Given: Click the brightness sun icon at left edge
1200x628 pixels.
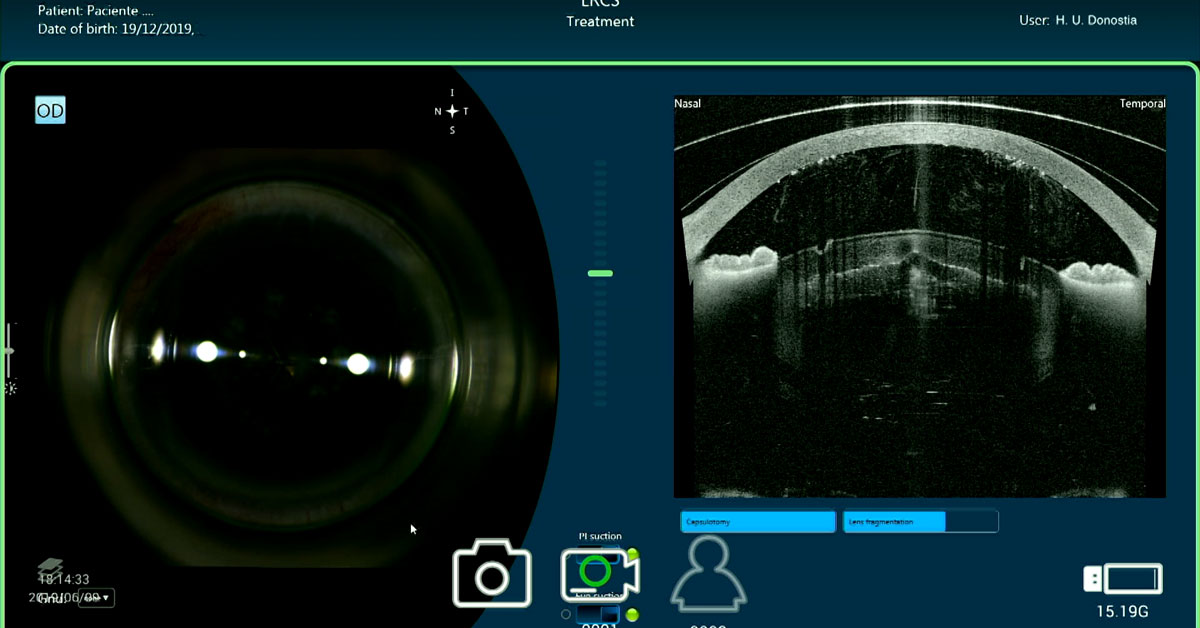Looking at the screenshot, I should (10, 388).
